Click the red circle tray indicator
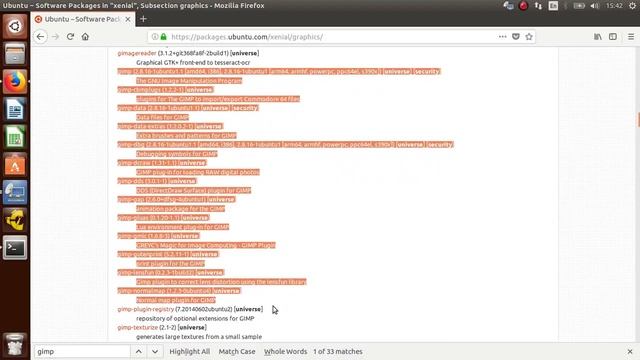640x360 pixels. click(x=523, y=6)
